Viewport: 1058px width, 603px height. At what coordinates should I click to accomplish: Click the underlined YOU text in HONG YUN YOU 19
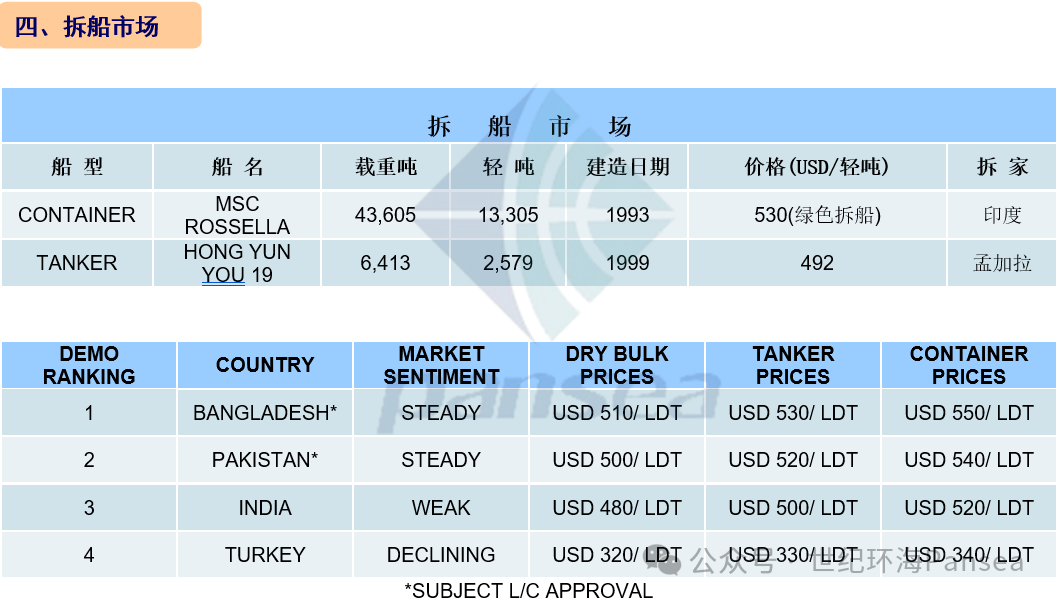[223, 275]
